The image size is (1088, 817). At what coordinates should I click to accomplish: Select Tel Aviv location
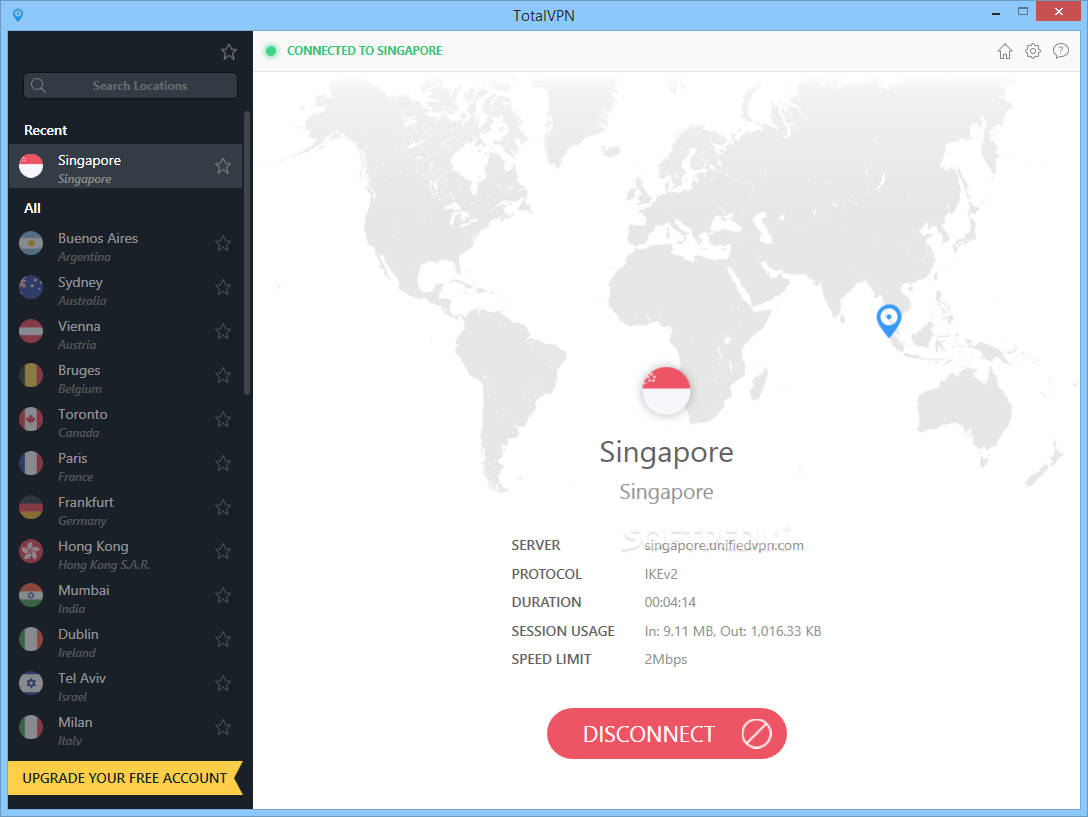pos(126,687)
